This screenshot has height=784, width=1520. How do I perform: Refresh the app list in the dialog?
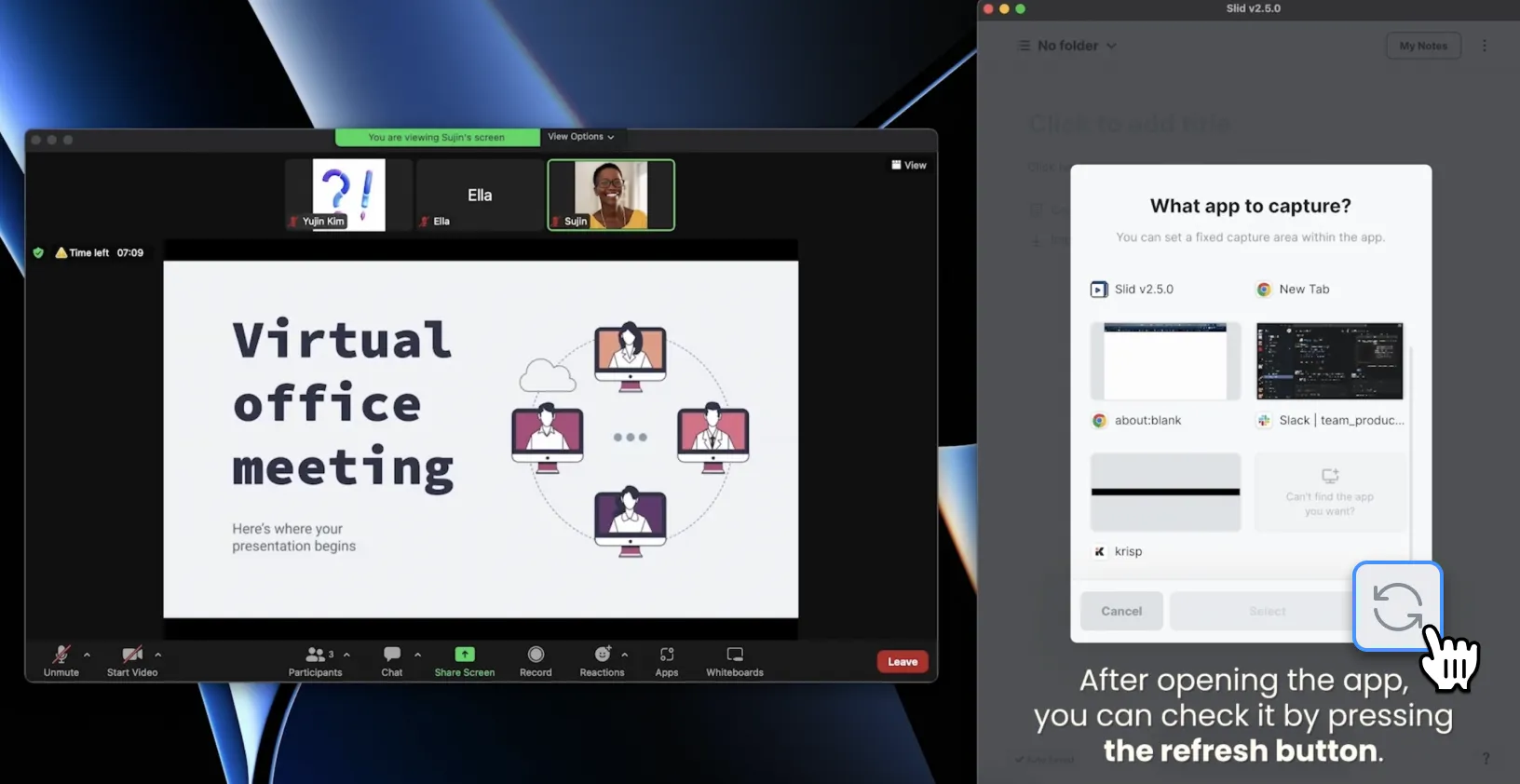click(x=1397, y=606)
